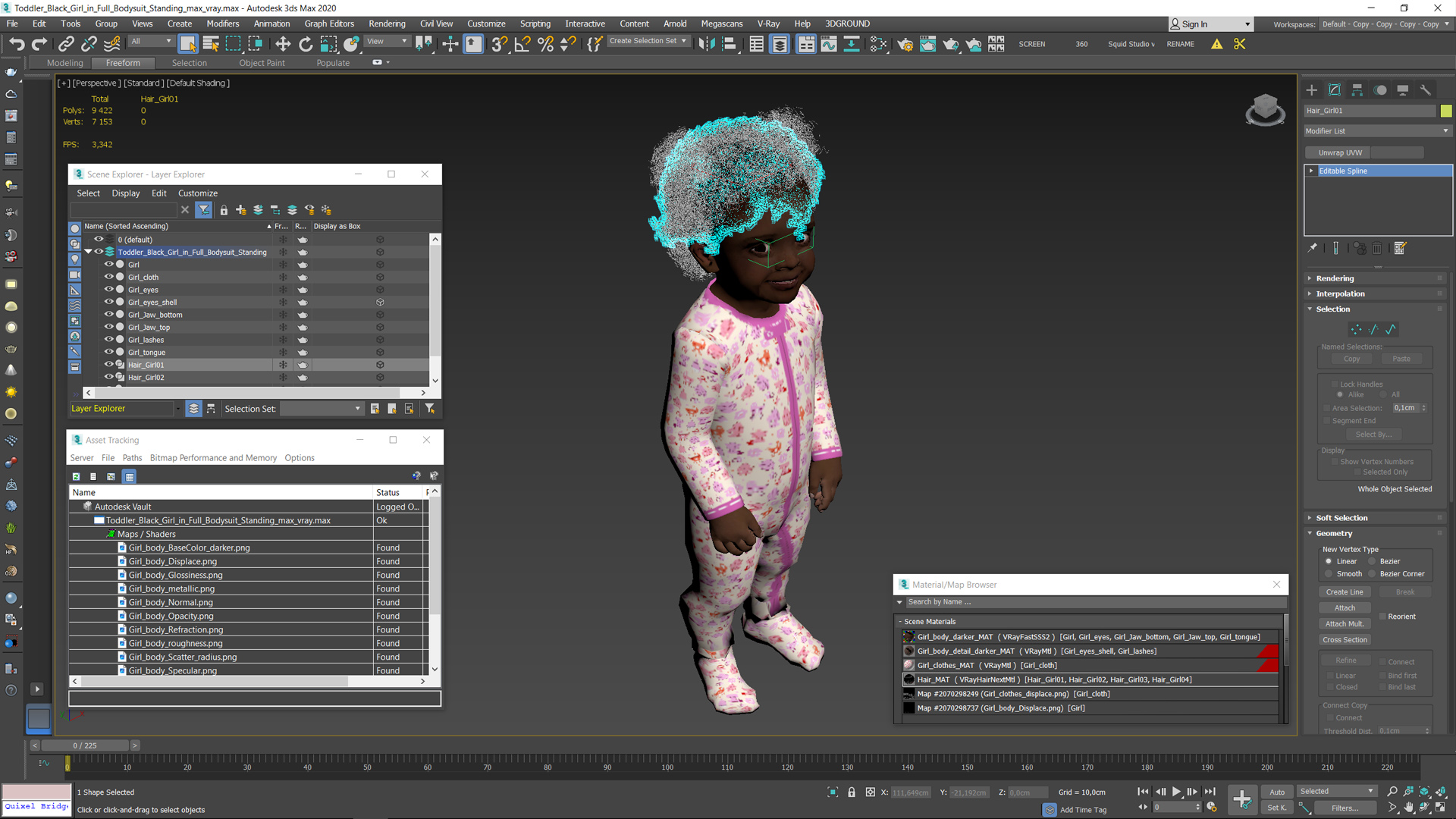Enable the Reorient checkbox
Screen dimensions: 1456x819
(x=1382, y=616)
